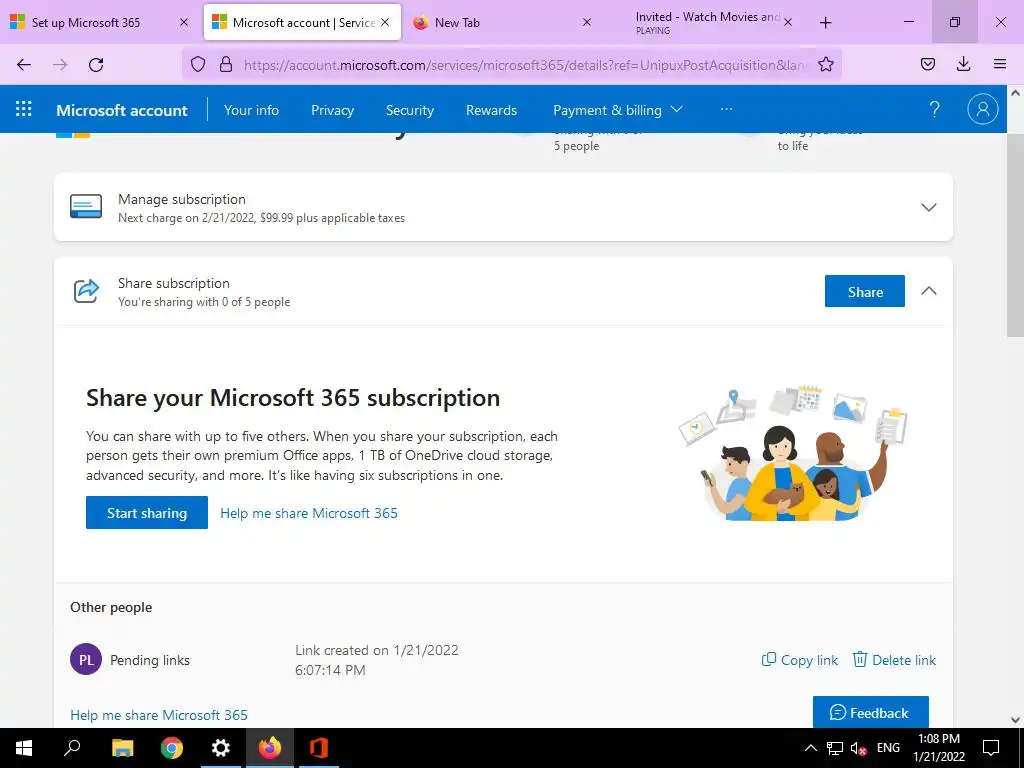1024x768 pixels.
Task: Open bottom Help me share Microsoft 365 link
Action: (x=159, y=714)
